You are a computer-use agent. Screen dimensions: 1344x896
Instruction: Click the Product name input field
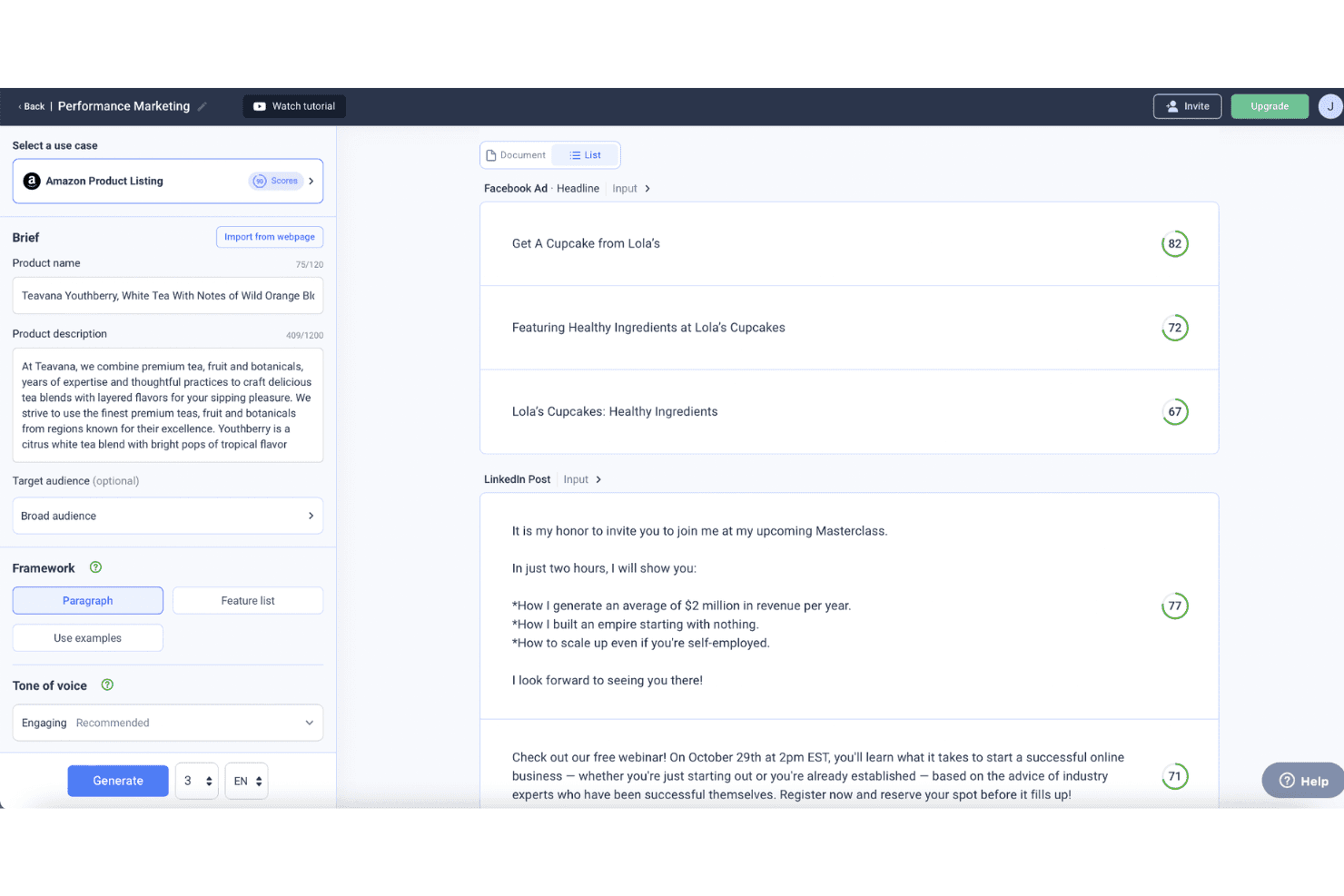tap(168, 296)
